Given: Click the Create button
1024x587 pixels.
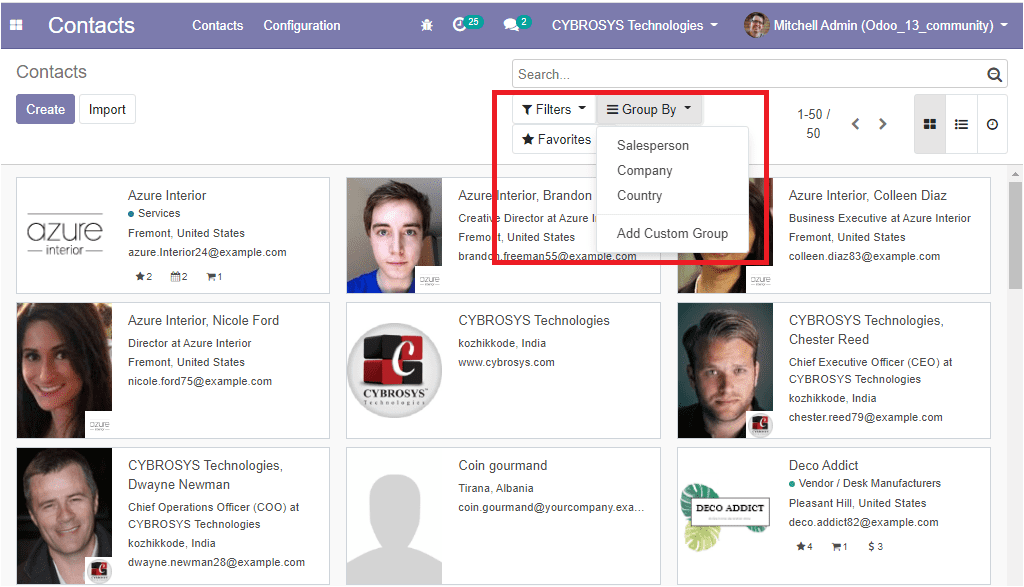Looking at the screenshot, I should pyautogui.click(x=46, y=109).
